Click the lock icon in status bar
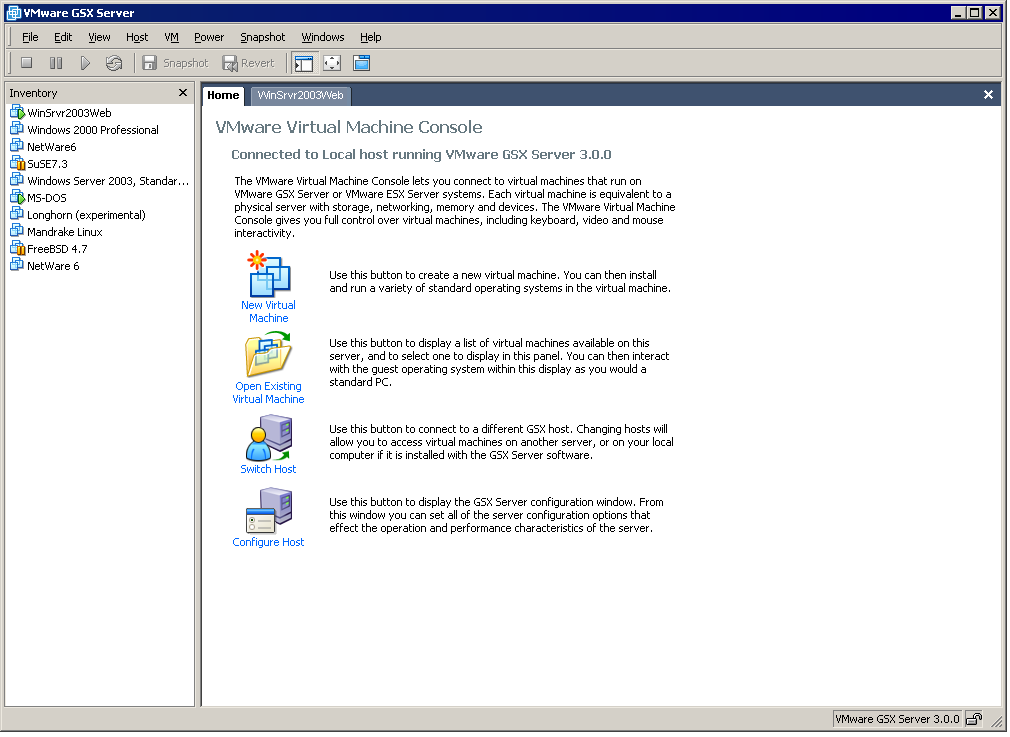 pyautogui.click(x=973, y=719)
